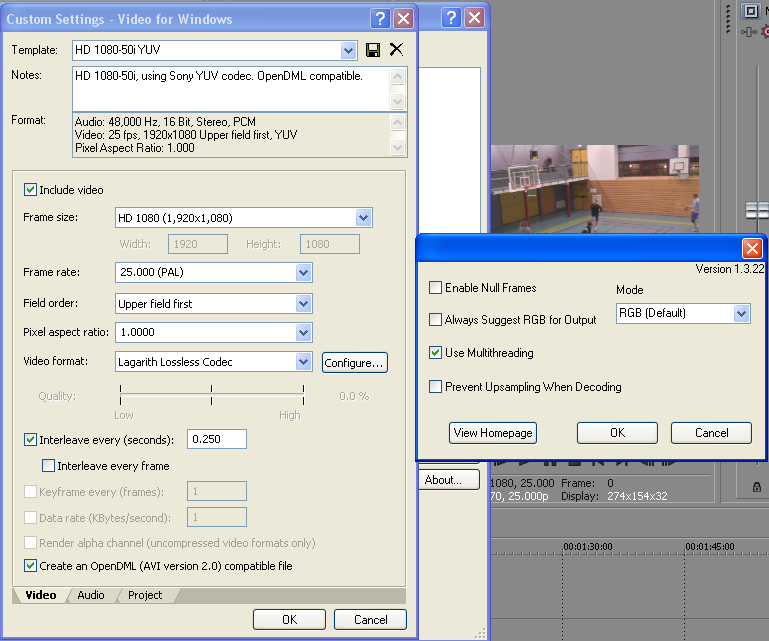Screen dimensions: 769x641
Task: Click the Custom Settings help question mark
Action: pos(380,19)
